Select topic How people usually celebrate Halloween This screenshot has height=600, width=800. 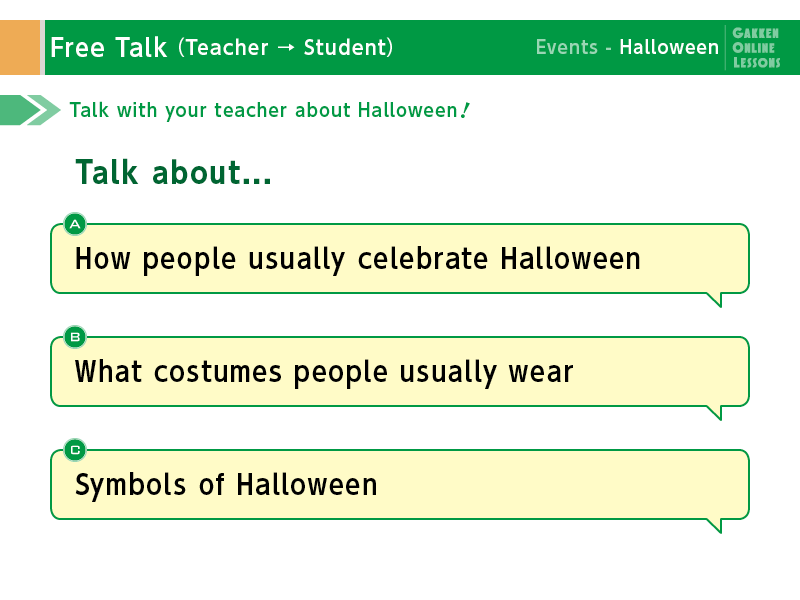coord(399,259)
